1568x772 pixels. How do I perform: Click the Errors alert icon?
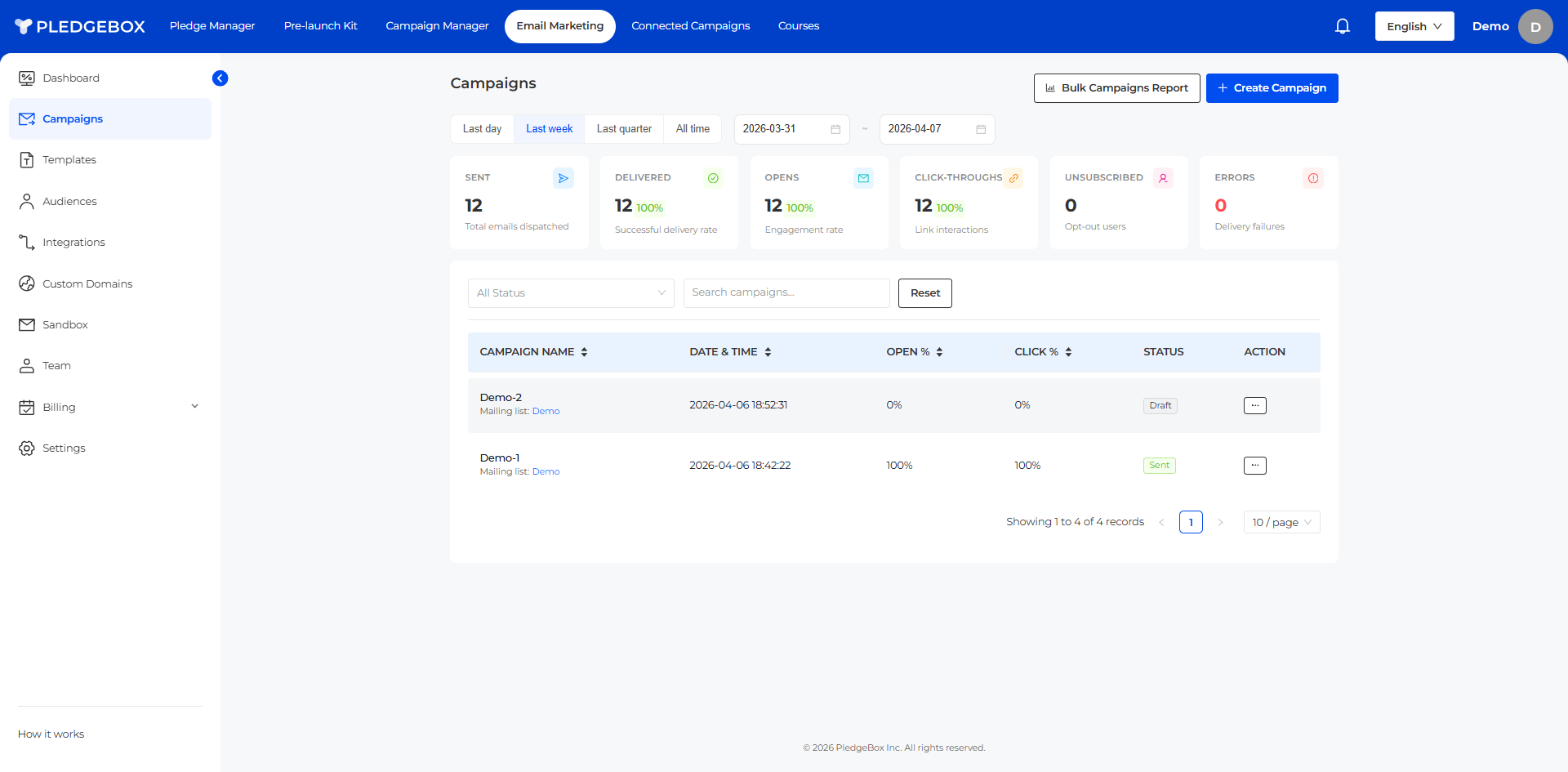tap(1312, 178)
